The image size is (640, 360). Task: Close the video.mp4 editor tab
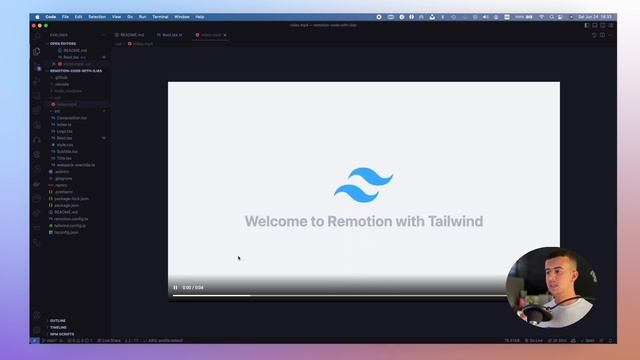click(225, 35)
